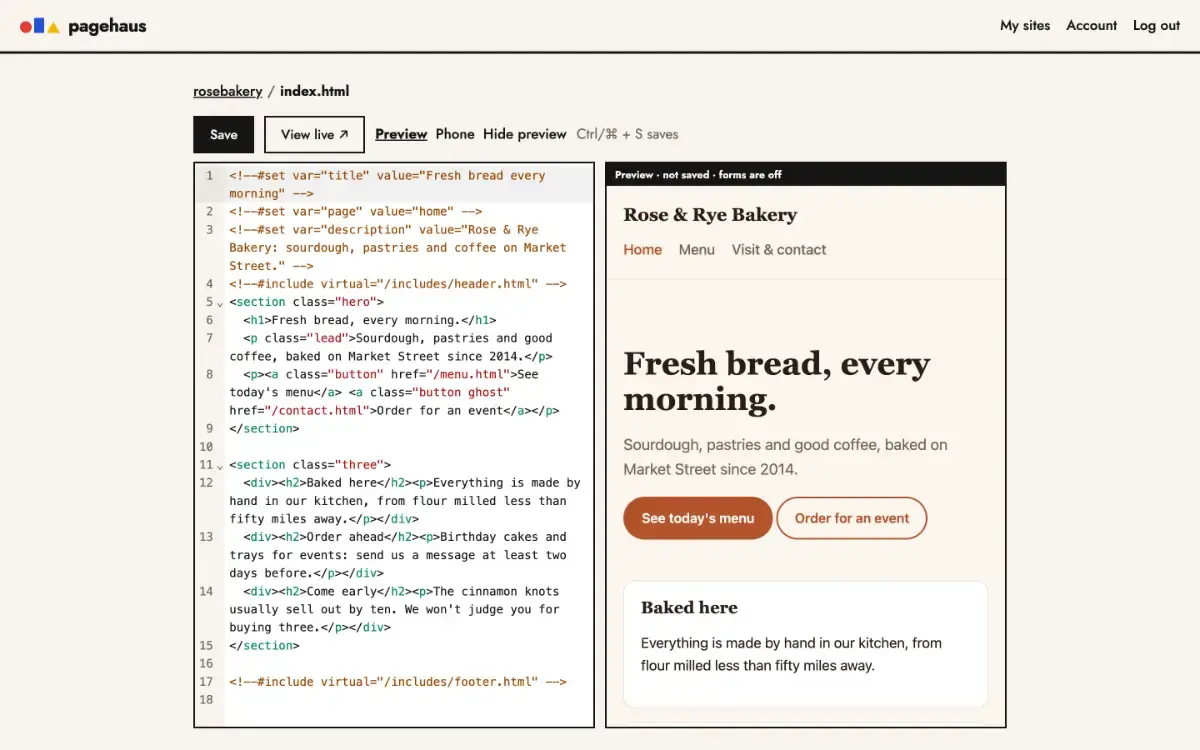Switch to Preview mode
The width and height of the screenshot is (1200, 750).
point(401,134)
